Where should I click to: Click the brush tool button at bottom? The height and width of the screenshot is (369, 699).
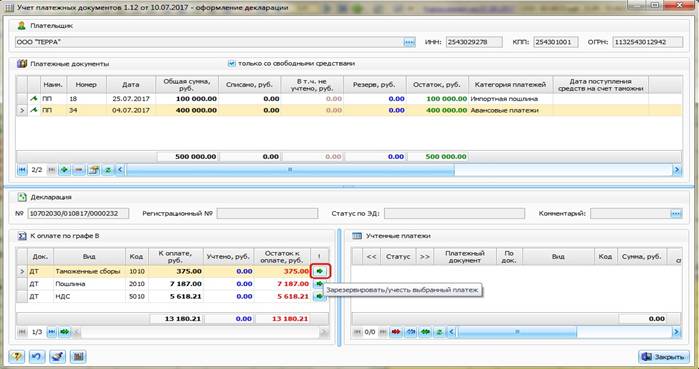(x=58, y=357)
